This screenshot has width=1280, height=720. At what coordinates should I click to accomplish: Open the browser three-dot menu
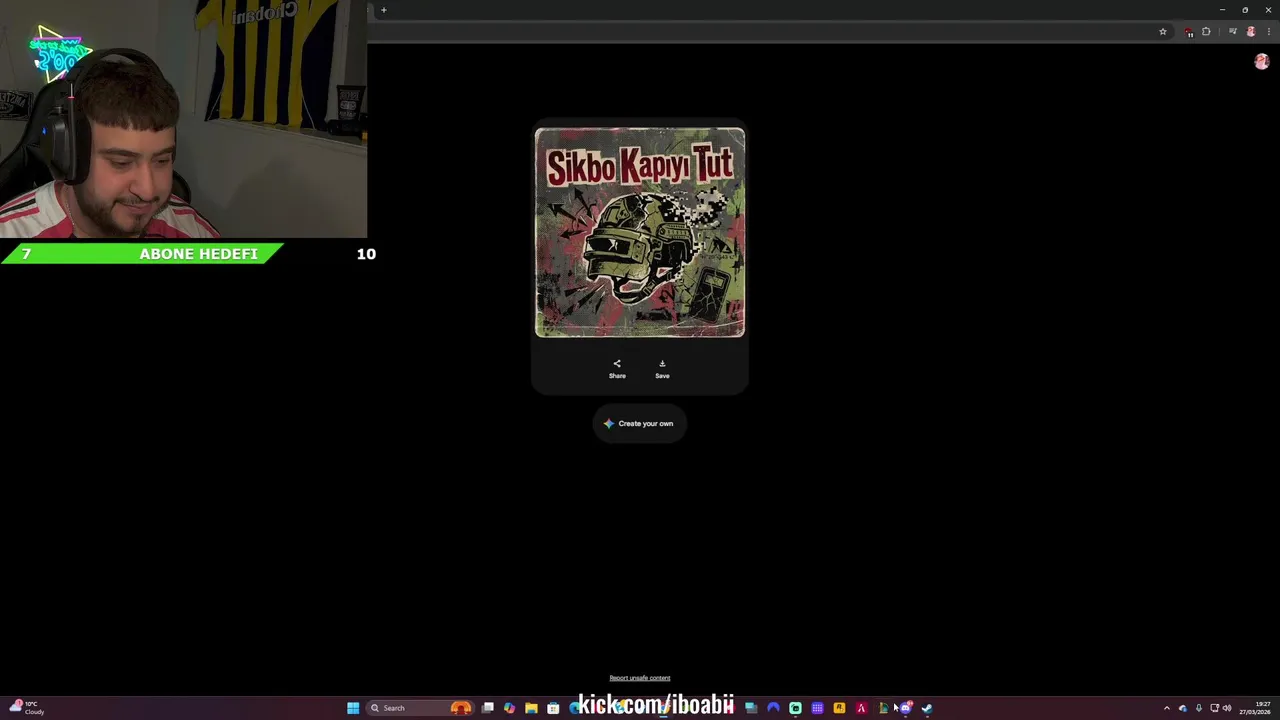[1268, 32]
